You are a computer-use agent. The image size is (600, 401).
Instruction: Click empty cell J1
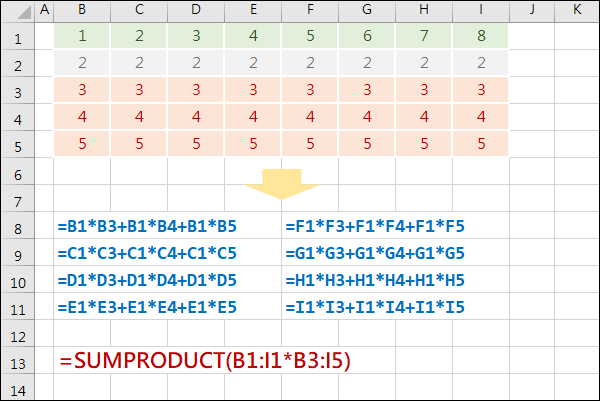[532, 36]
